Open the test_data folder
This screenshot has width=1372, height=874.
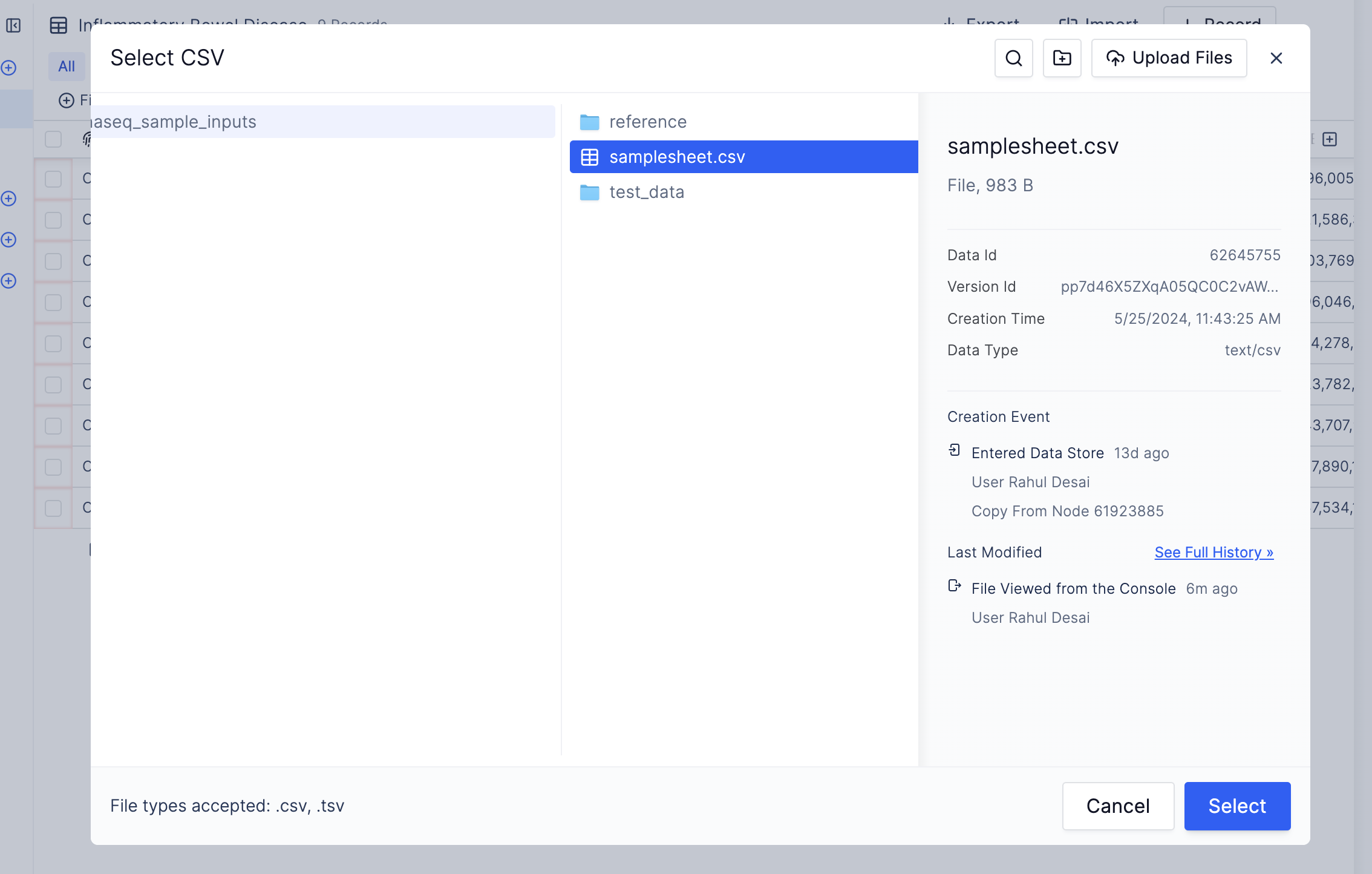(x=646, y=192)
